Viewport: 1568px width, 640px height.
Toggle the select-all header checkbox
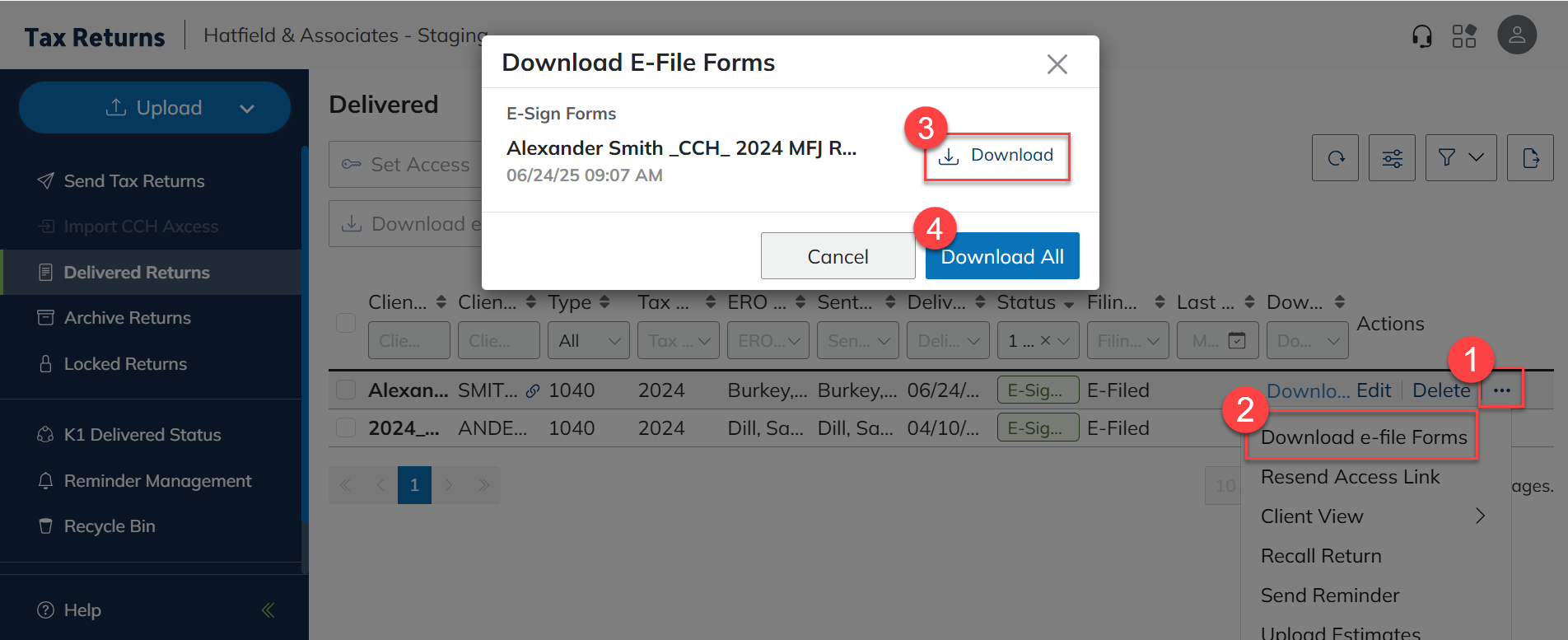346,323
